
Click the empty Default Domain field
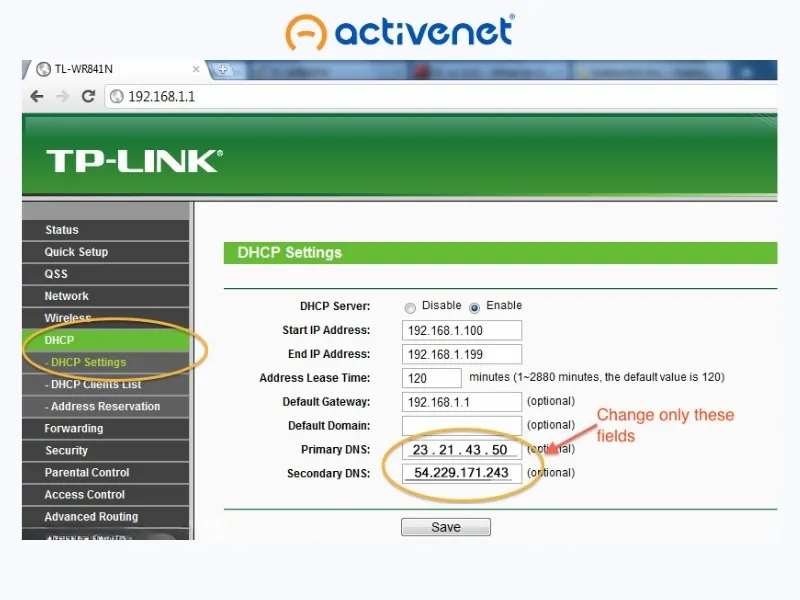(x=462, y=426)
